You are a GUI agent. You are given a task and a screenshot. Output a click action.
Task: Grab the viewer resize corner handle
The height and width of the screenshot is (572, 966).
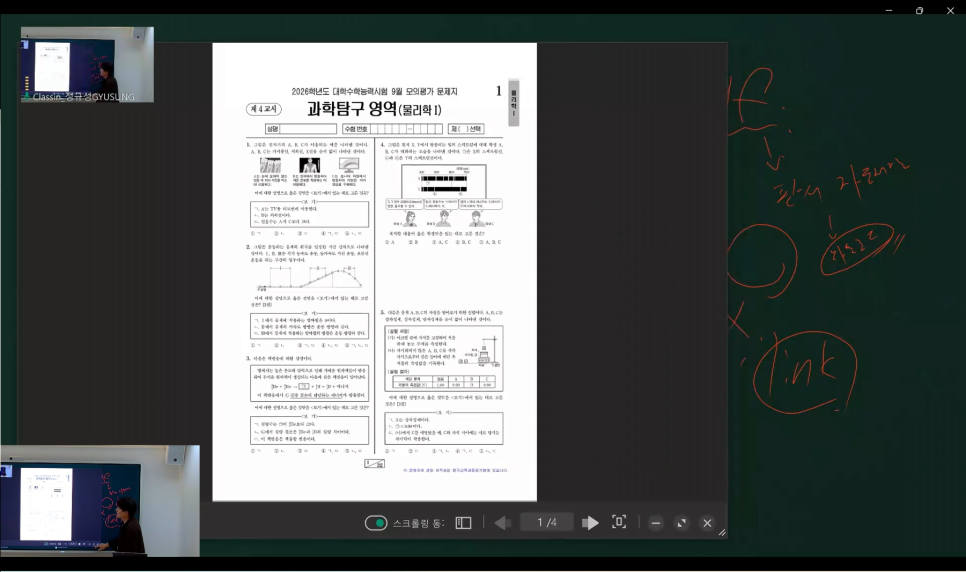click(722, 533)
